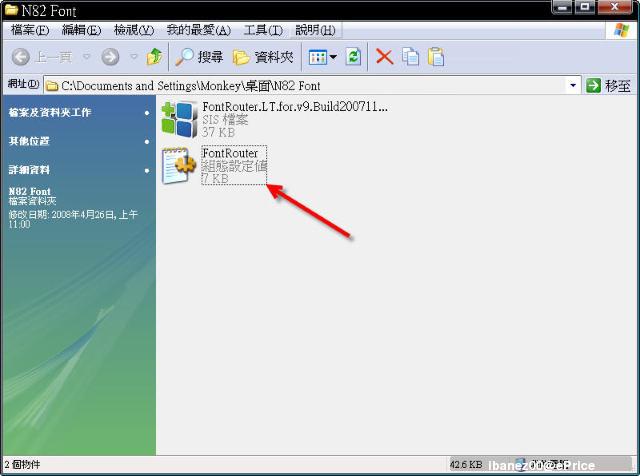Screen dimensions: 640x476
Task: Click the Back arrow icon
Action: tap(21, 57)
